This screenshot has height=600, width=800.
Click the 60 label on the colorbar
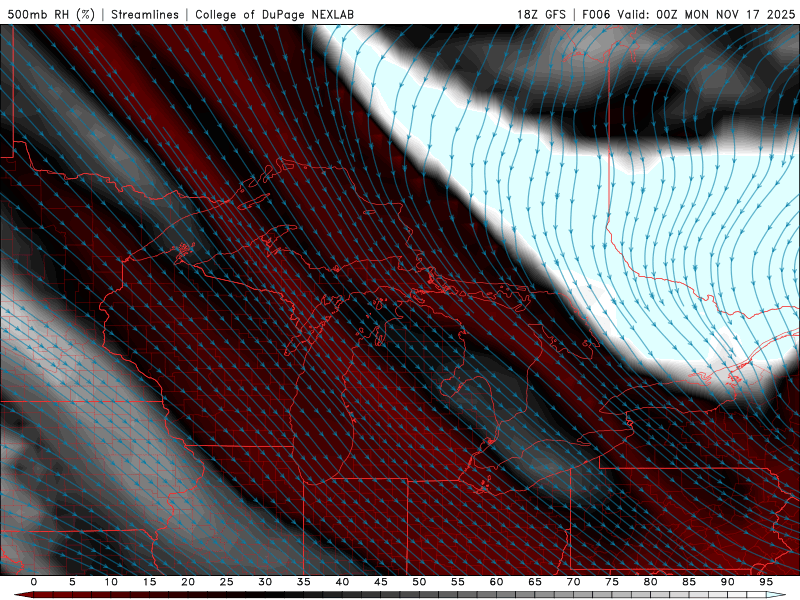[x=496, y=582]
